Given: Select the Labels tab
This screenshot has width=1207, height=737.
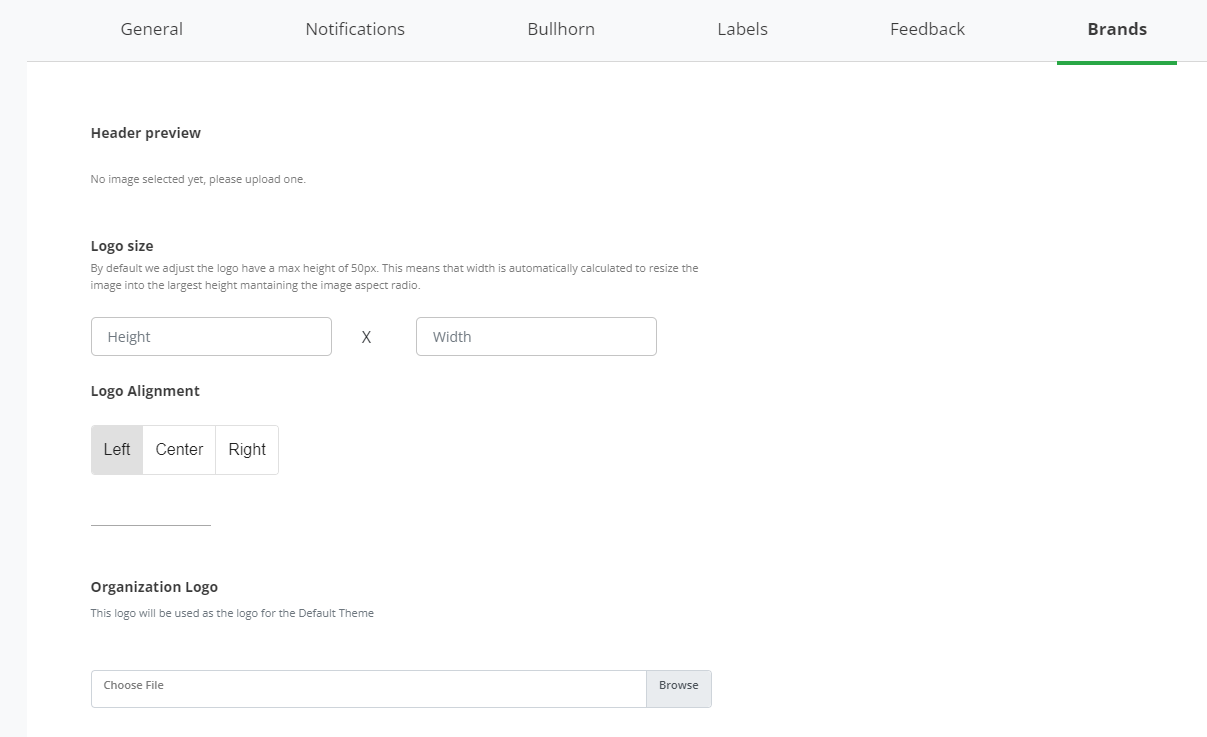Looking at the screenshot, I should [742, 30].
